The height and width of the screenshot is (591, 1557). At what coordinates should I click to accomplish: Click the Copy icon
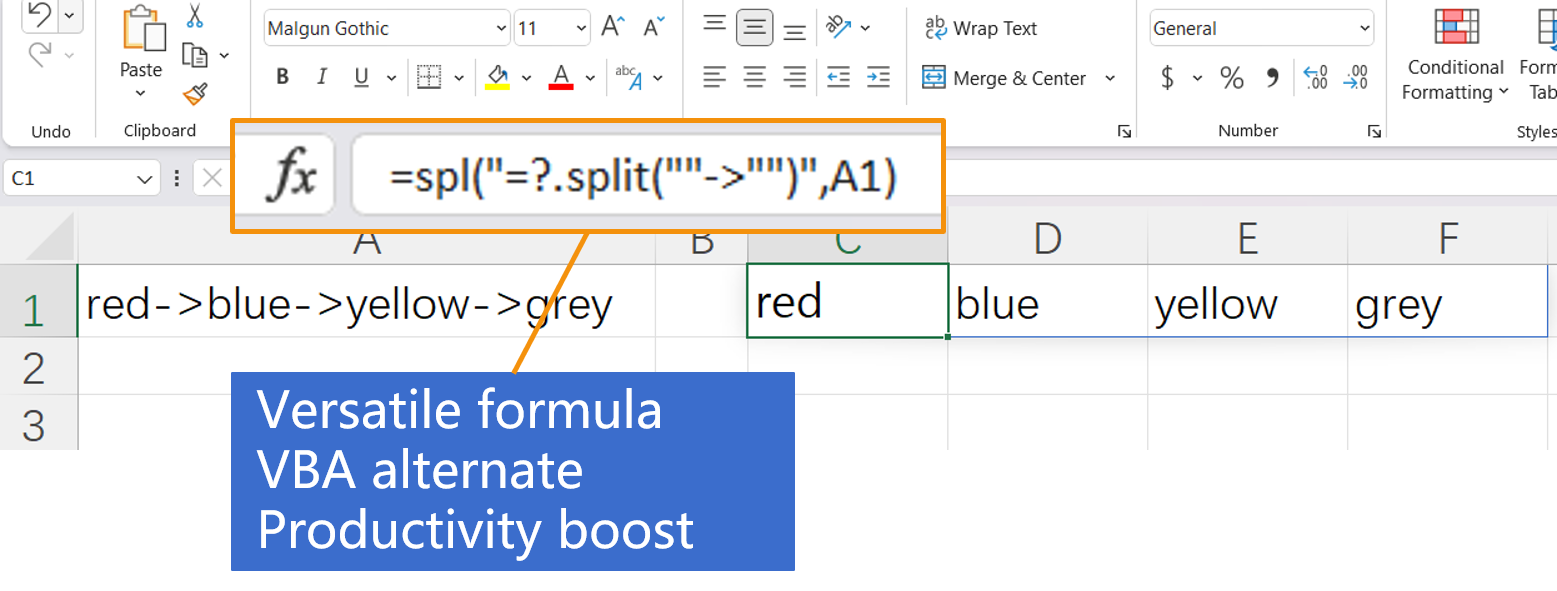click(x=194, y=55)
